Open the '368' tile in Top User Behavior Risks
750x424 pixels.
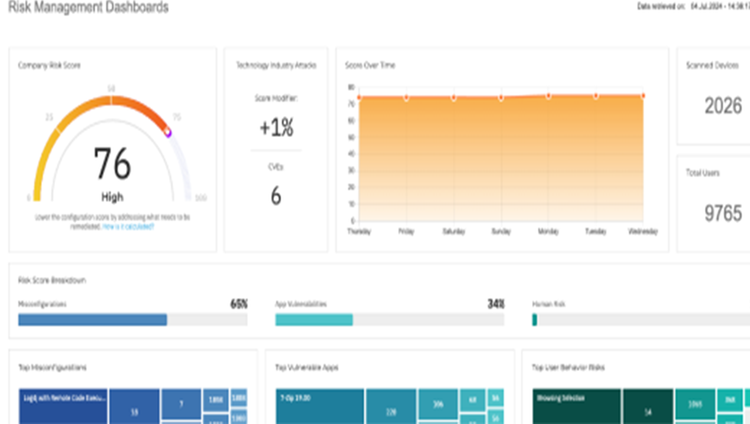[730, 400]
